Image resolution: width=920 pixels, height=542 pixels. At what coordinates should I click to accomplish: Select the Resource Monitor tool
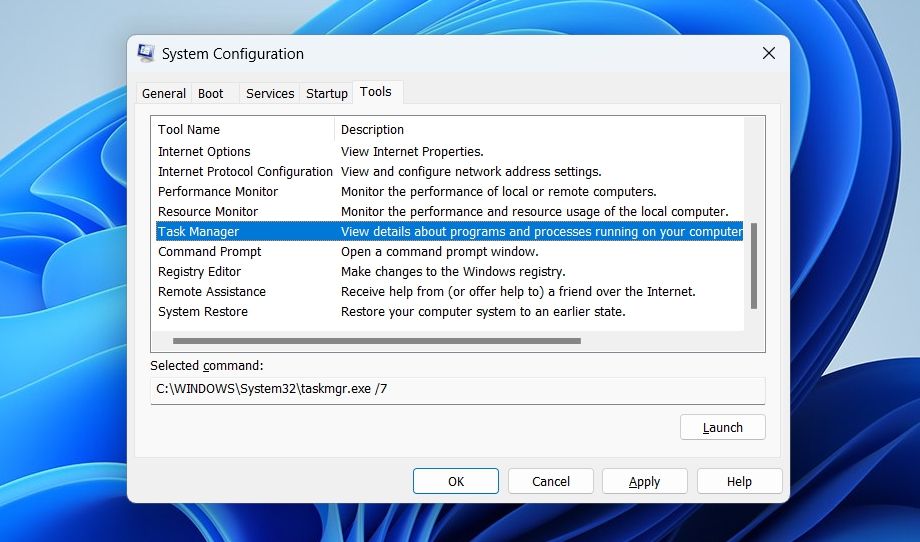point(449,212)
